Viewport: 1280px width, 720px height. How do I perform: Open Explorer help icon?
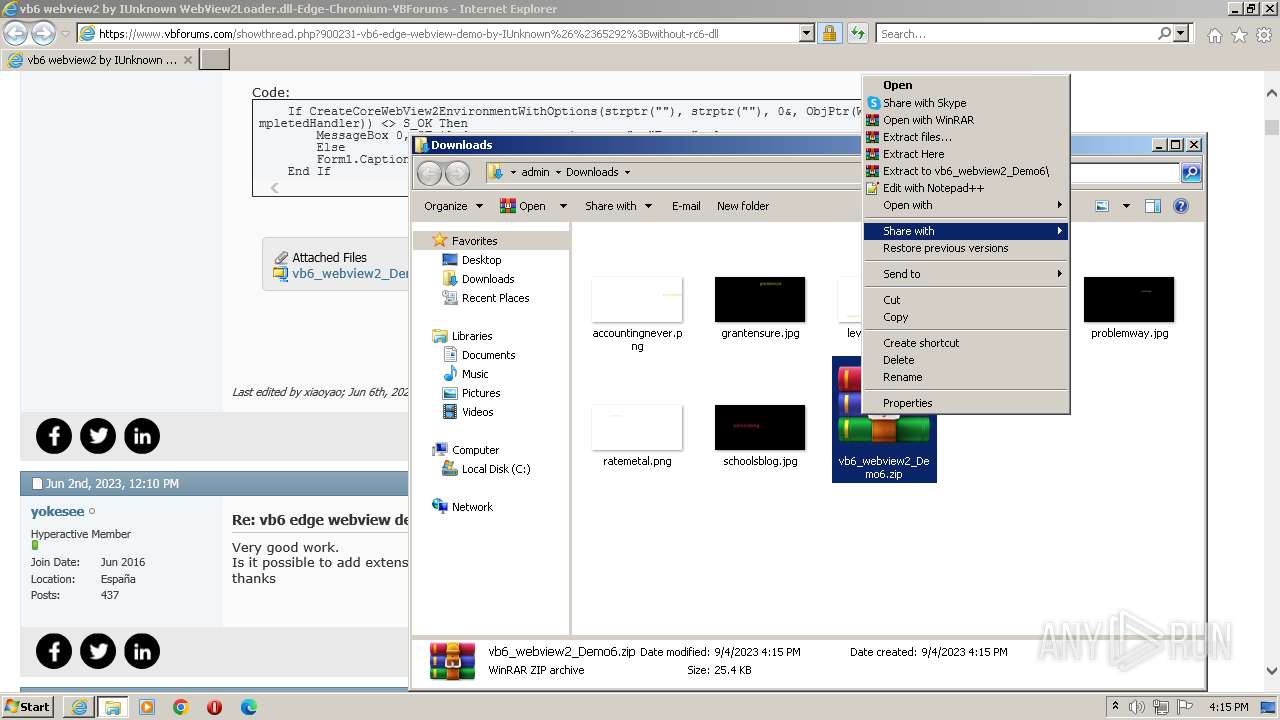tap(1181, 206)
